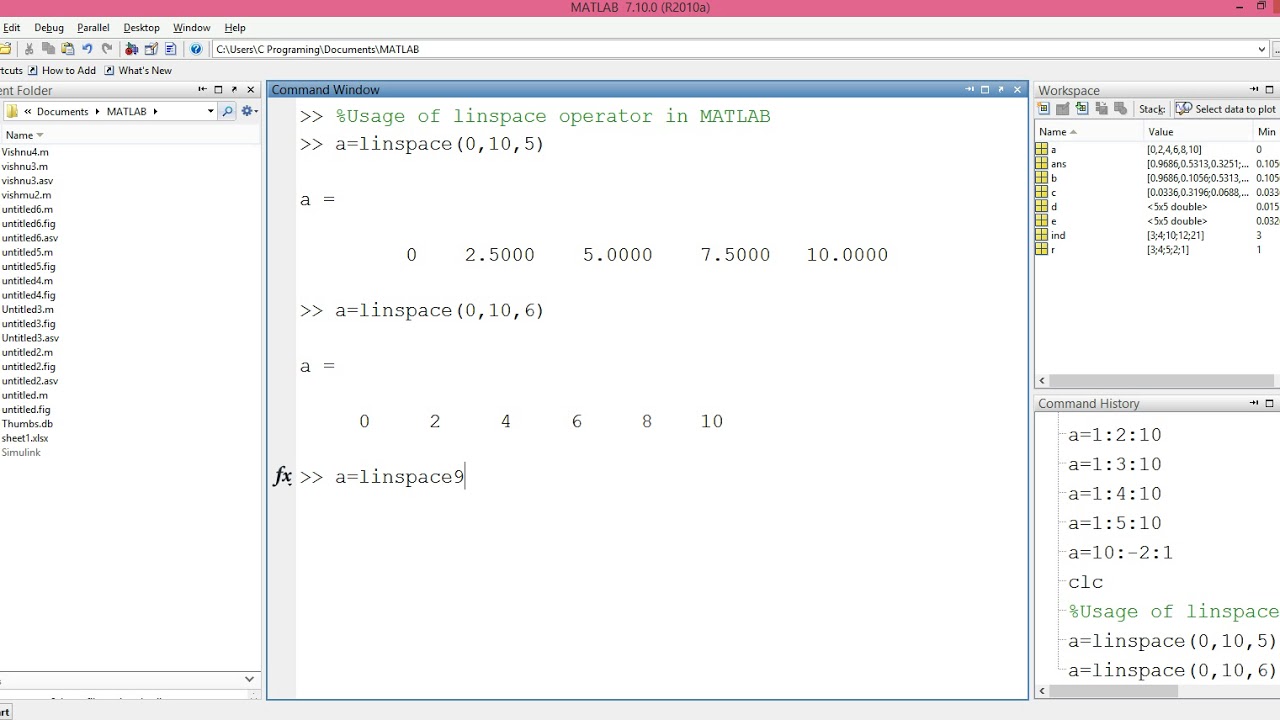This screenshot has height=720, width=1280.
Task: Click Save workspace icon in Workspace toolbar
Action: point(1101,109)
